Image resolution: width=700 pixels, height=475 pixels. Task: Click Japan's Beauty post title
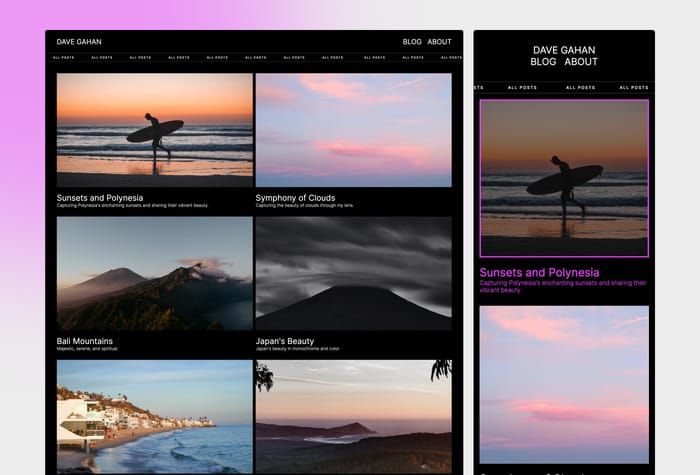[285, 341]
